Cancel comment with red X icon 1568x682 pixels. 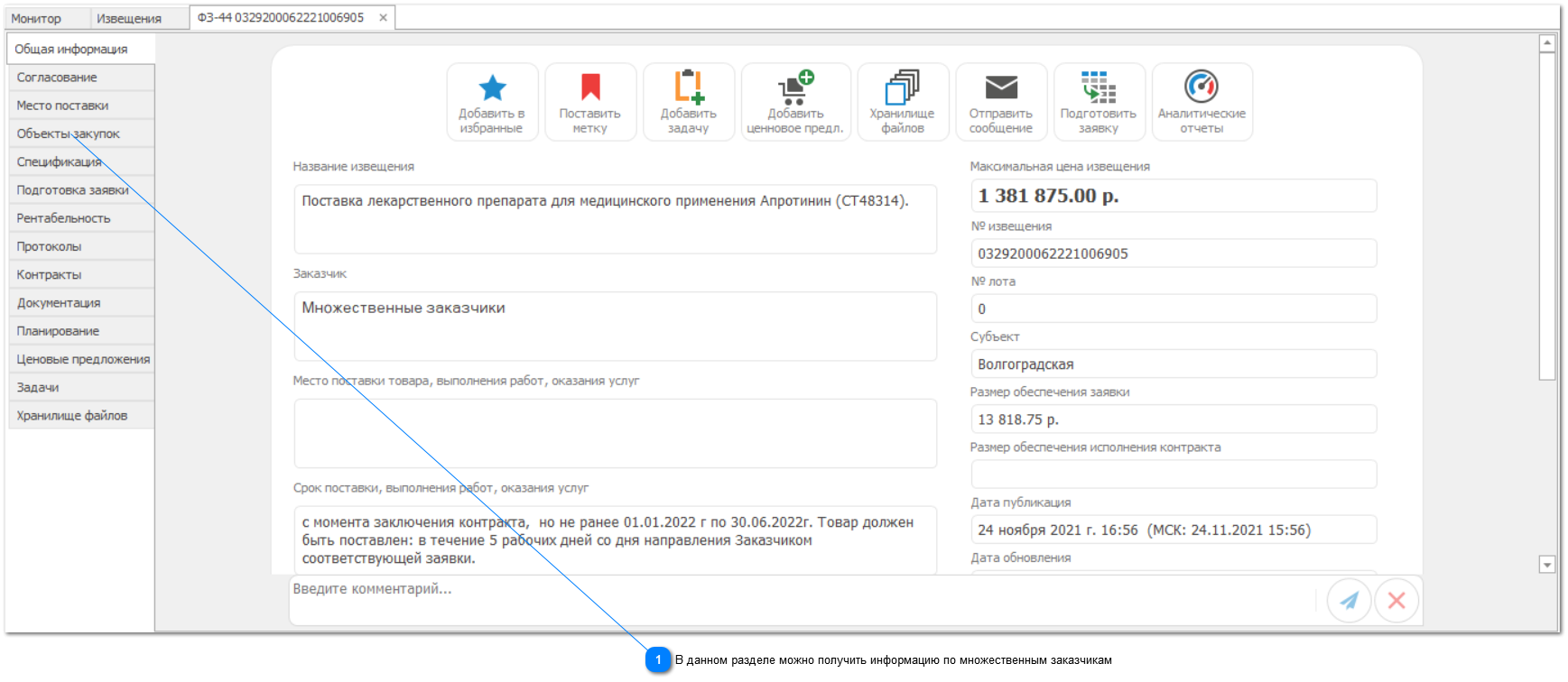(1396, 600)
